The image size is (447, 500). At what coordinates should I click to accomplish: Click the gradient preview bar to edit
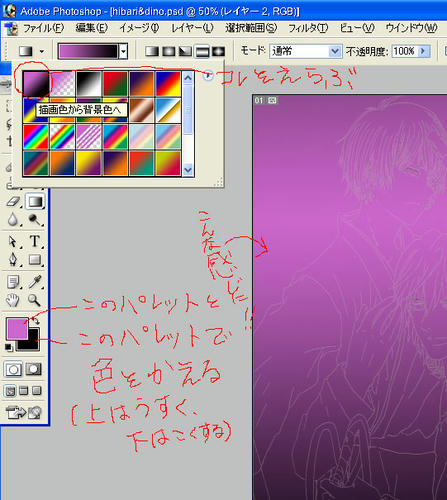click(88, 52)
